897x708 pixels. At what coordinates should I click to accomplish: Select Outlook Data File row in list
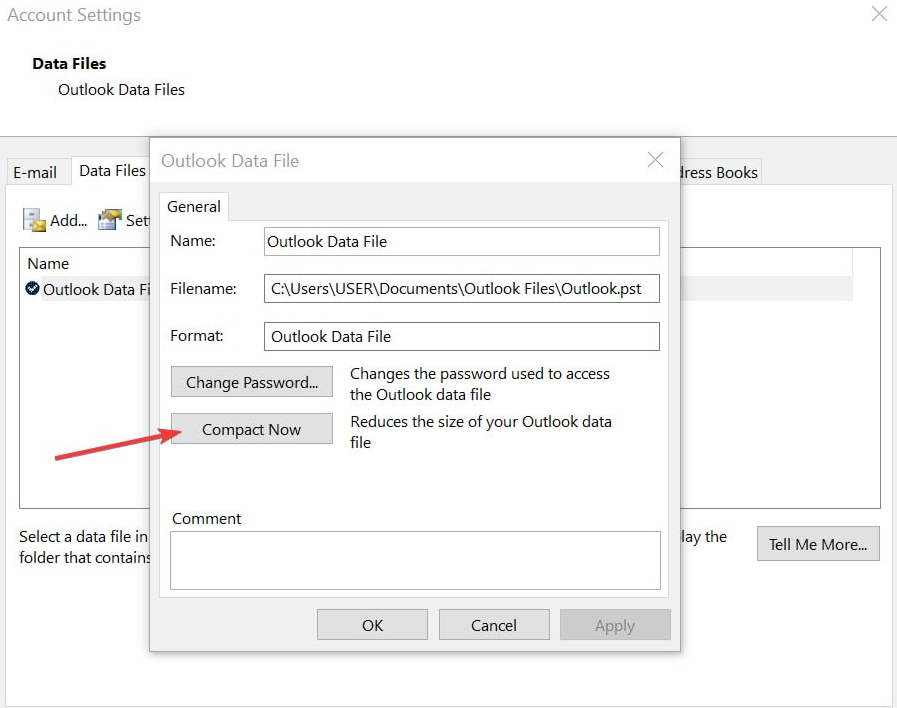click(x=89, y=289)
